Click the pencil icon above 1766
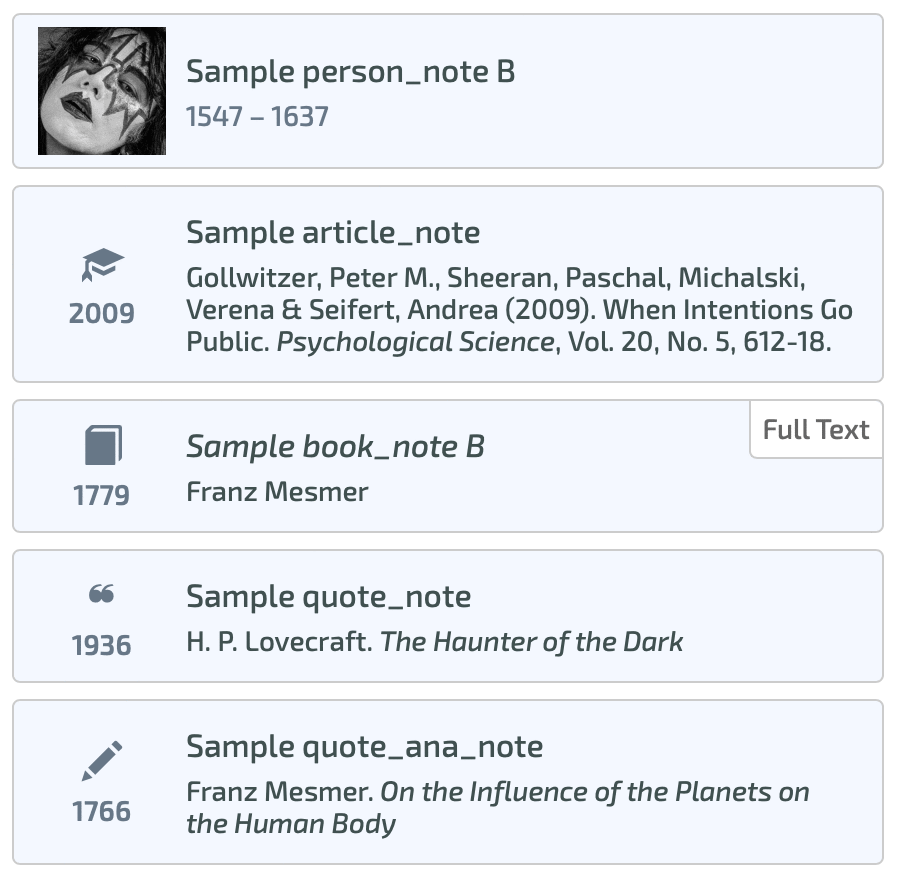The height and width of the screenshot is (878, 897). pyautogui.click(x=101, y=761)
